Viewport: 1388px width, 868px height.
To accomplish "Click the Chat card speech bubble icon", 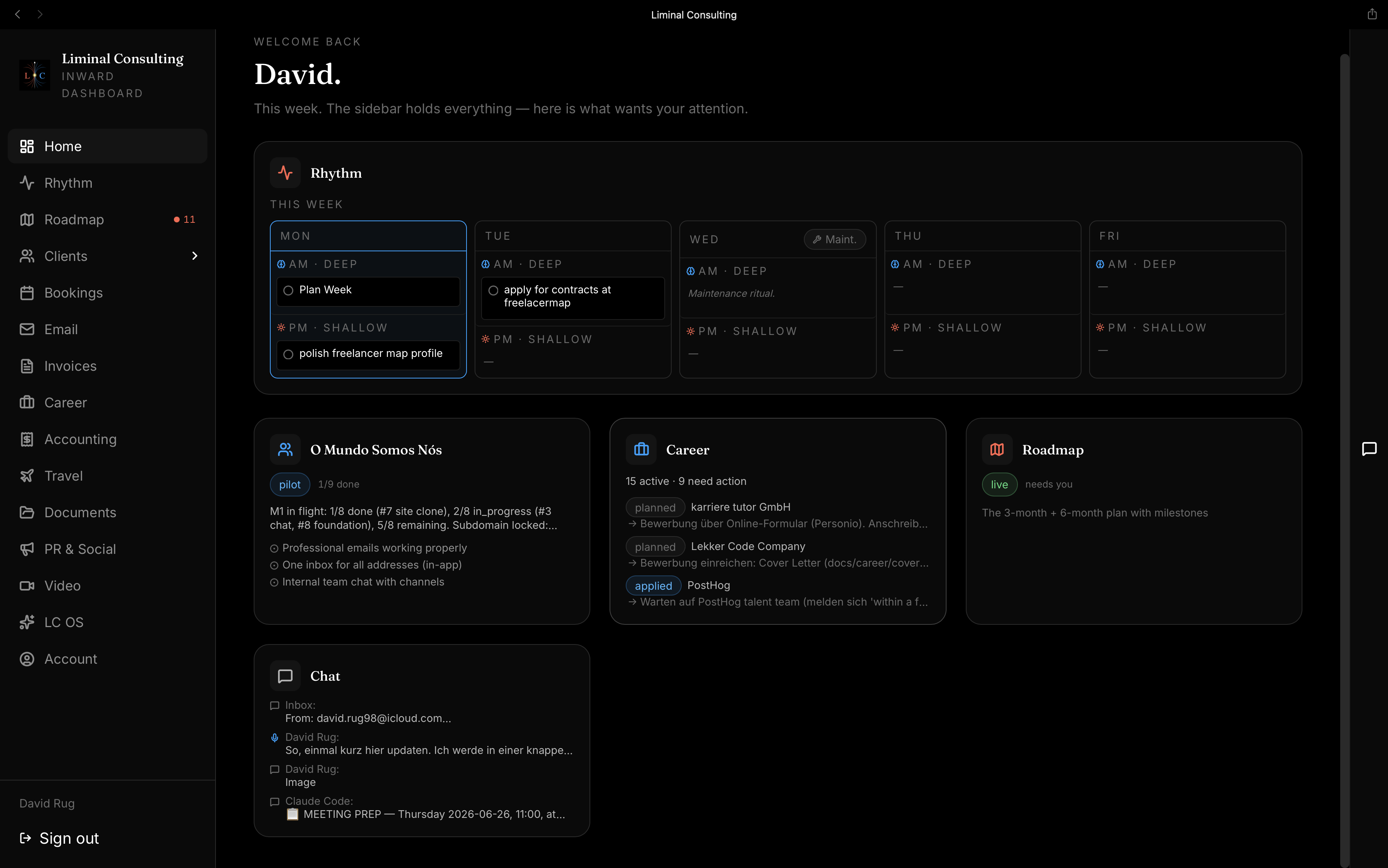I will 285,676.
